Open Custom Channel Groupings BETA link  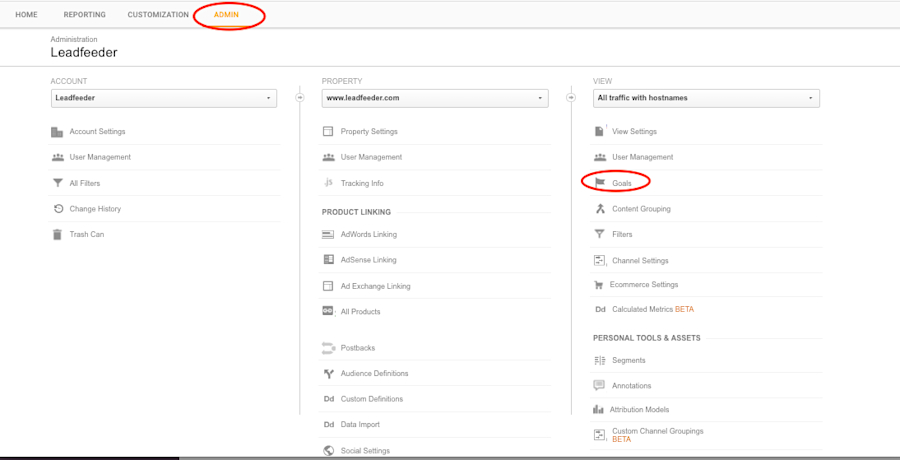pyautogui.click(x=658, y=435)
